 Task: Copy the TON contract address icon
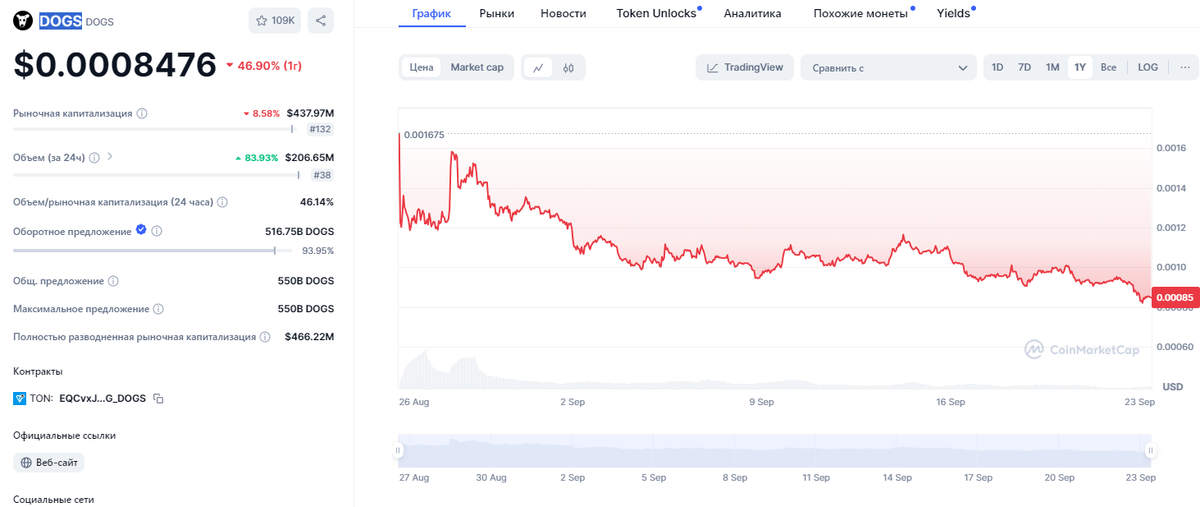(159, 398)
